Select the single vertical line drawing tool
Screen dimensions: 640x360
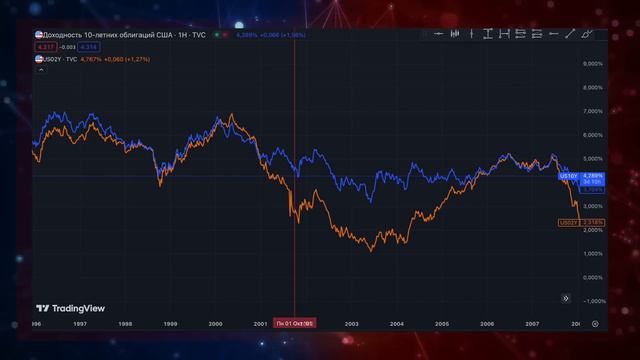tap(471, 34)
